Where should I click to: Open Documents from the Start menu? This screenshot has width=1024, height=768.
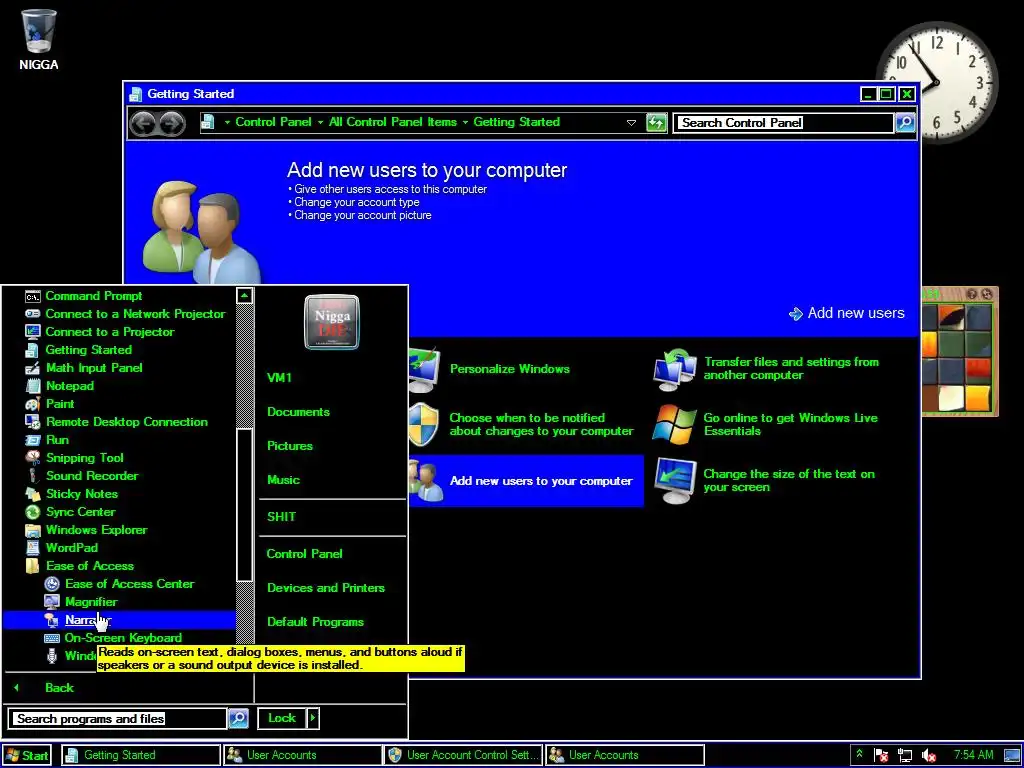(x=298, y=412)
